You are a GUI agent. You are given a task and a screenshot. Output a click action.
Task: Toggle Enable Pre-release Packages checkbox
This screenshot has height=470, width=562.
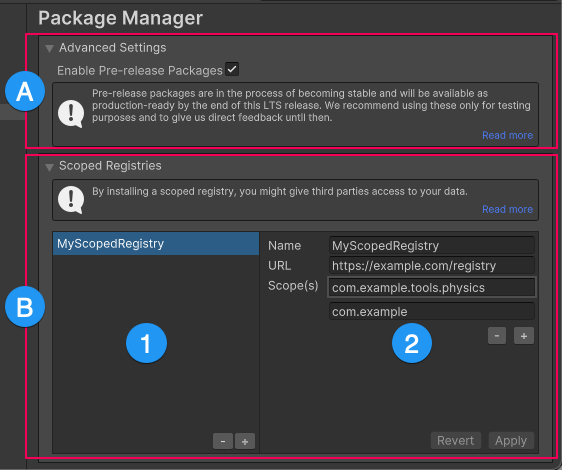click(x=232, y=69)
